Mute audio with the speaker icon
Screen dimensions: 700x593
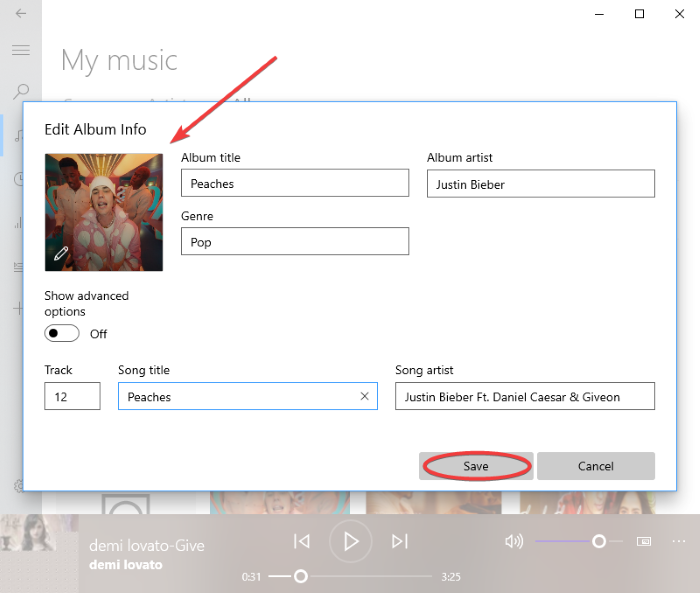click(514, 541)
